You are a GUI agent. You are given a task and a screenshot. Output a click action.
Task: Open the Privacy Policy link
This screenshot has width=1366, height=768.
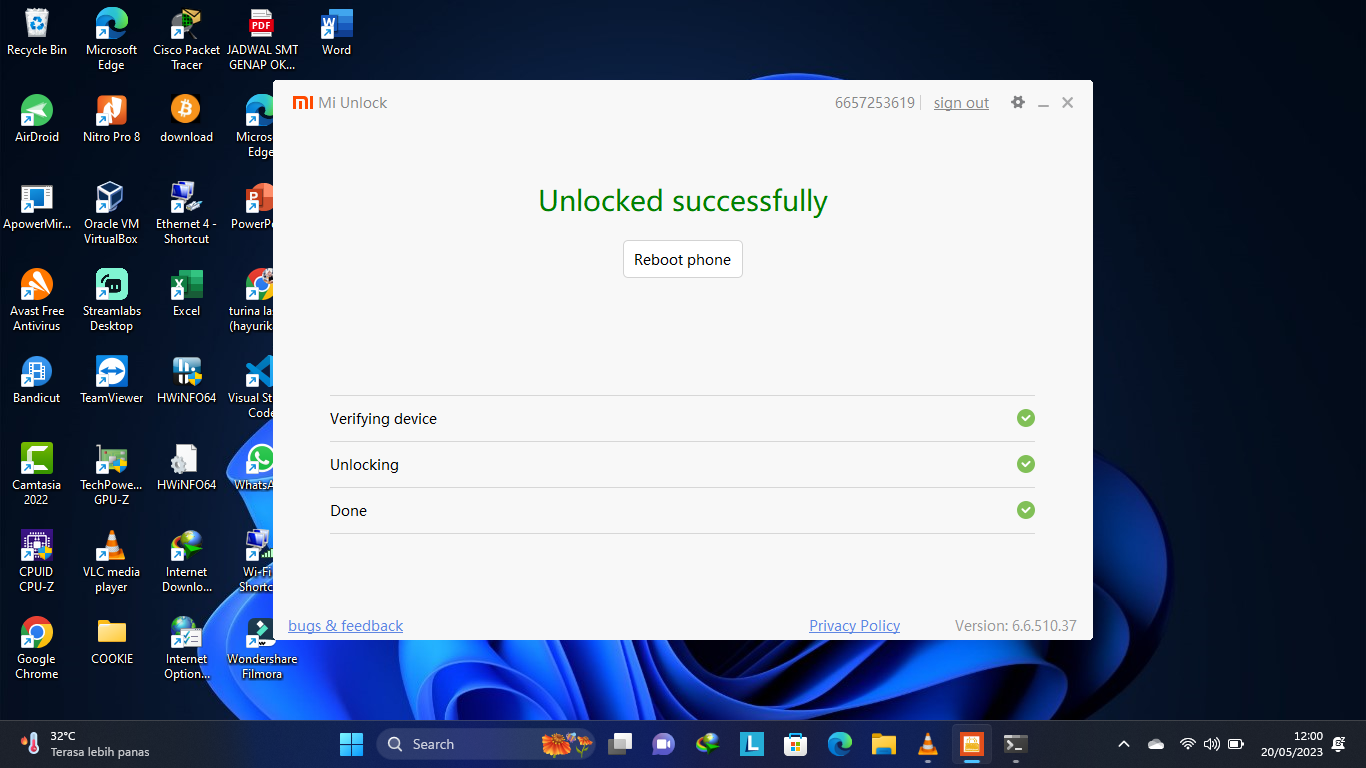tap(854, 626)
